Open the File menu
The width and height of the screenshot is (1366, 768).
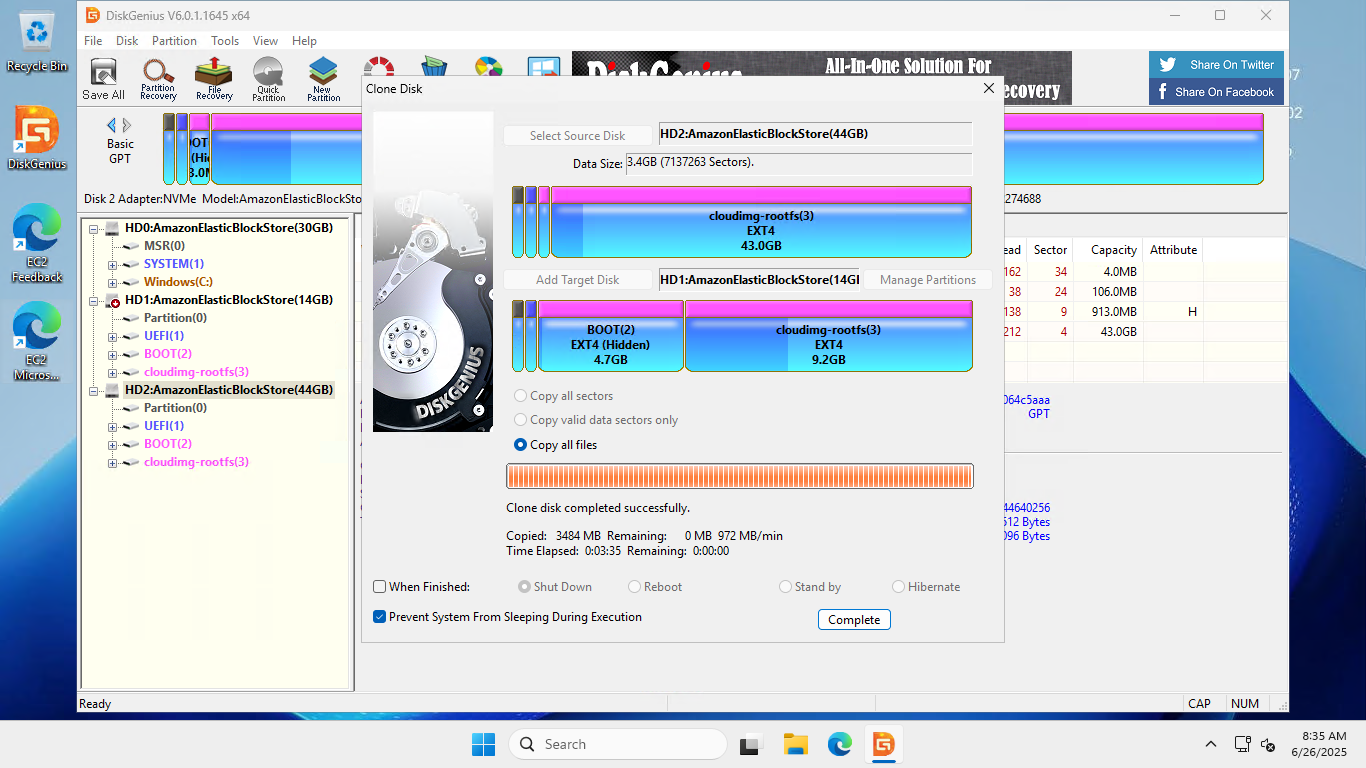[x=93, y=41]
